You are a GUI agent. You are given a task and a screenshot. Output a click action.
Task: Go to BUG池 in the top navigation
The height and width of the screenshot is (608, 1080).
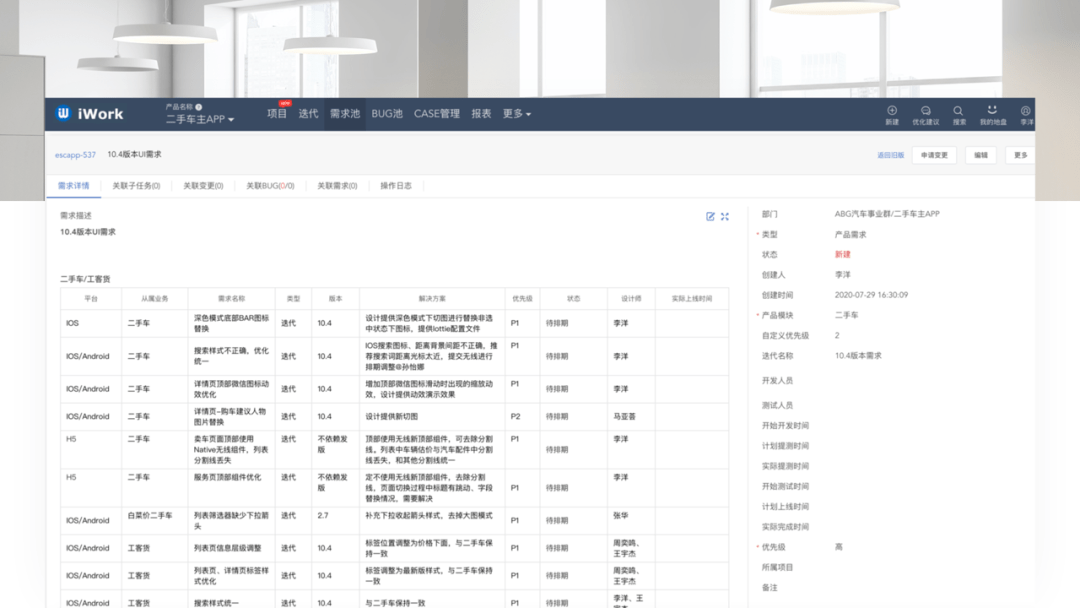[x=387, y=114]
